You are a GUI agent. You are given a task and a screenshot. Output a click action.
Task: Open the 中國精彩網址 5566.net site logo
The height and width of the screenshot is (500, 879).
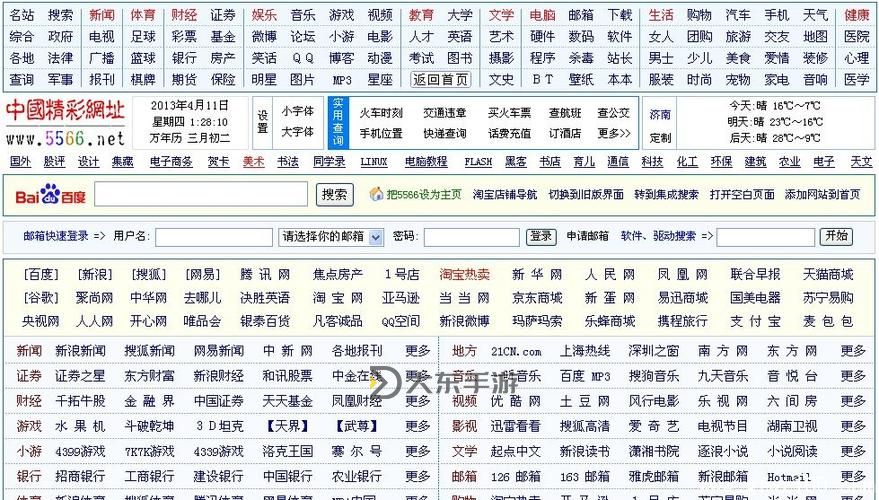(x=65, y=123)
